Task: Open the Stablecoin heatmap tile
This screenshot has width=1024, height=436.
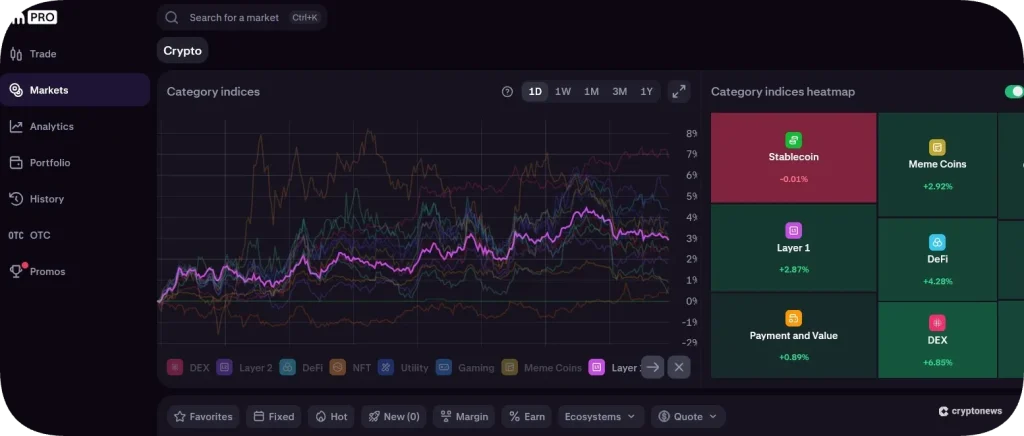Action: 793,157
